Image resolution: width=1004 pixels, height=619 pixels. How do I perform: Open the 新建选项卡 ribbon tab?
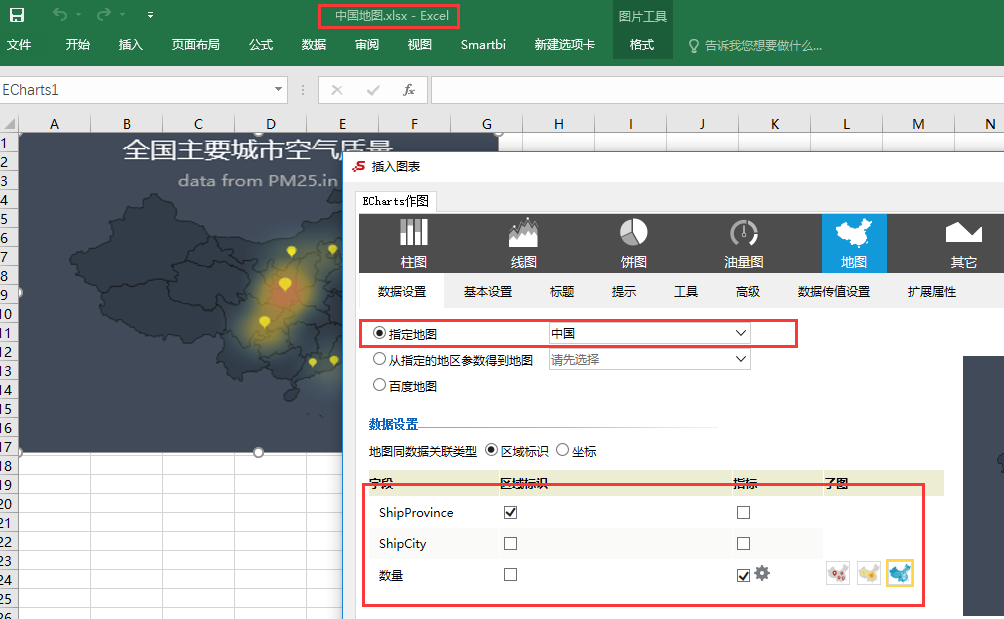click(x=565, y=45)
